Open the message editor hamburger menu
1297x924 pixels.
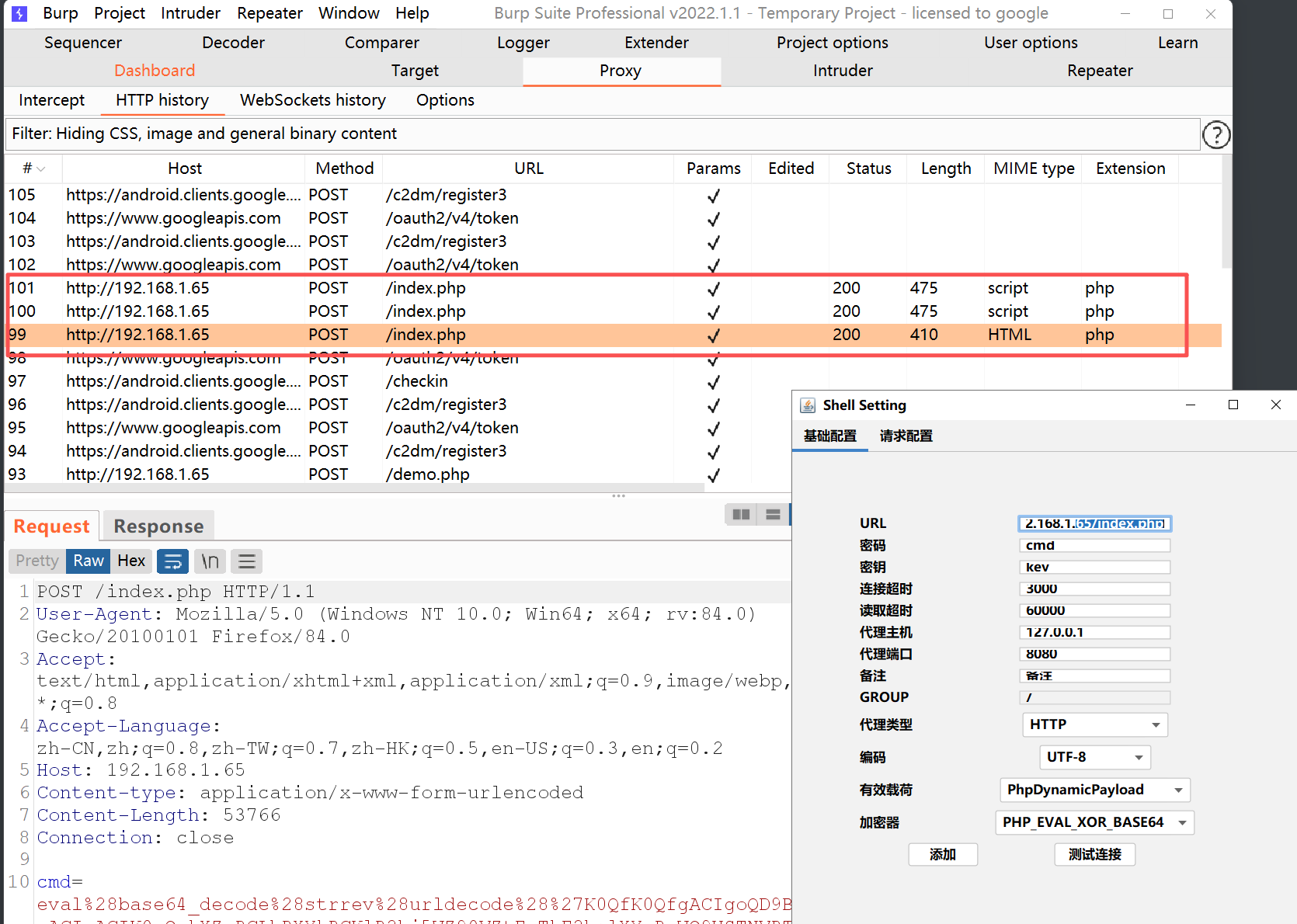coord(247,561)
